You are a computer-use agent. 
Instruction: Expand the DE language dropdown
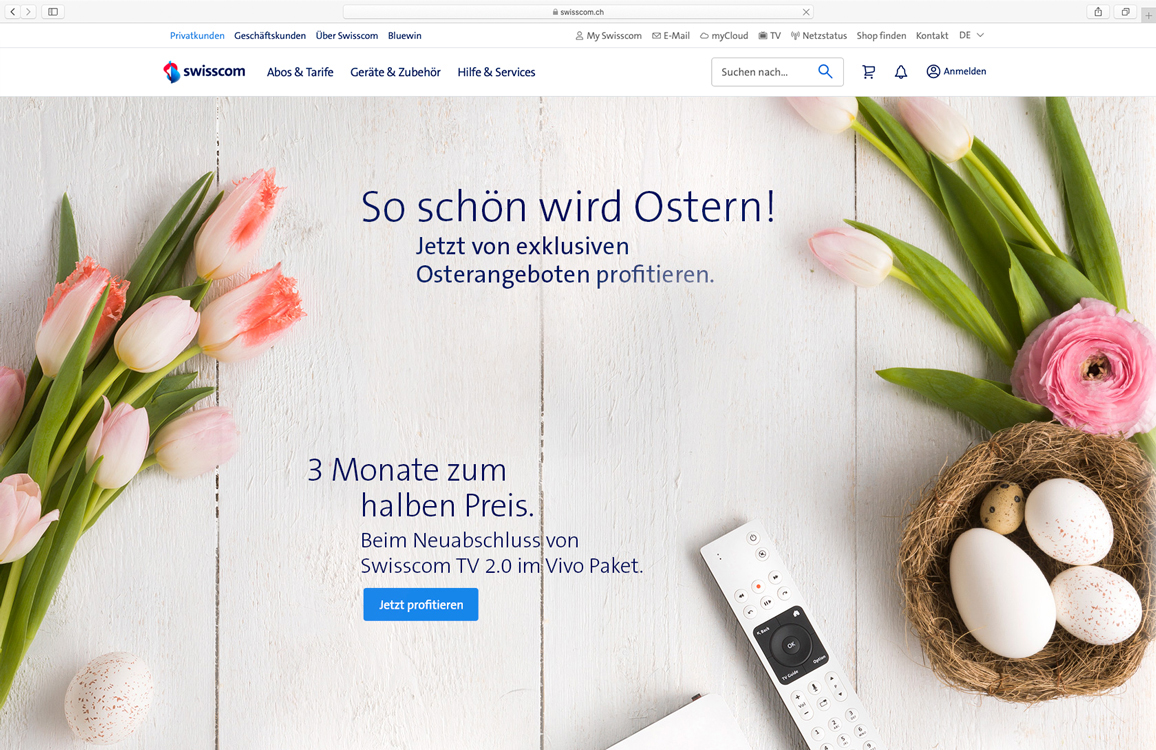tap(972, 35)
